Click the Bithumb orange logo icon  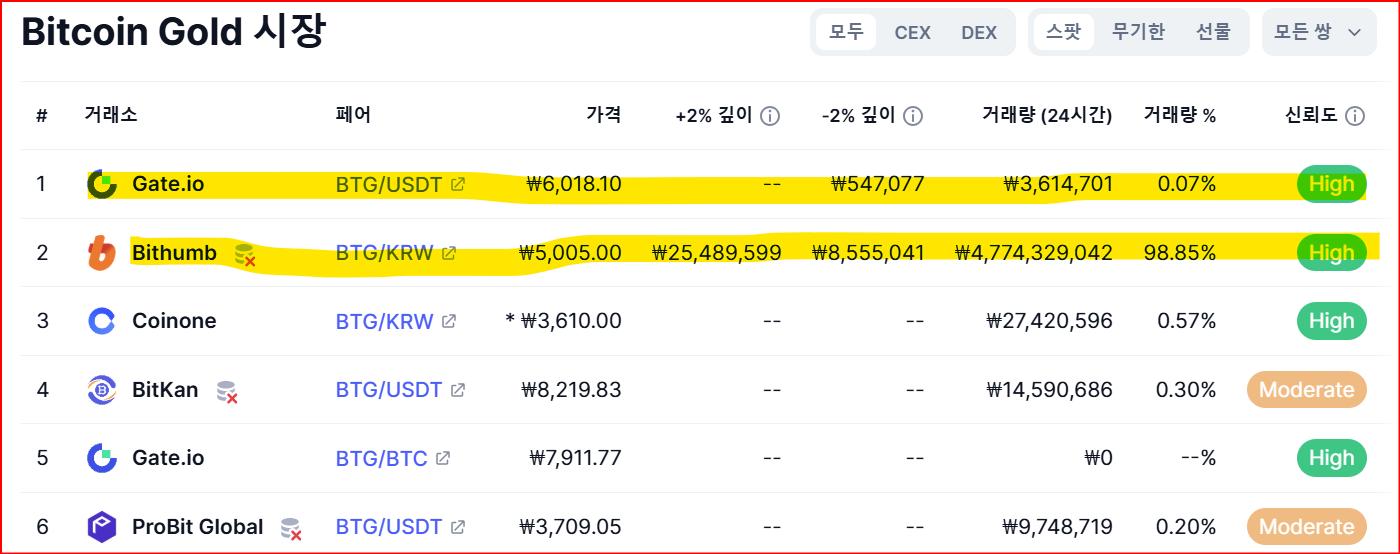click(x=102, y=253)
